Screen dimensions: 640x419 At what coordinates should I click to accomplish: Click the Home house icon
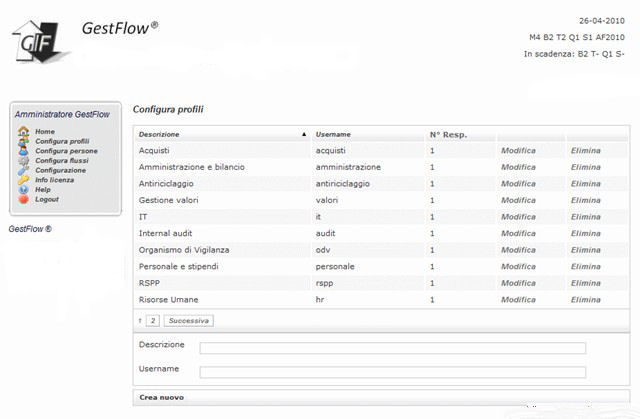[x=24, y=132]
